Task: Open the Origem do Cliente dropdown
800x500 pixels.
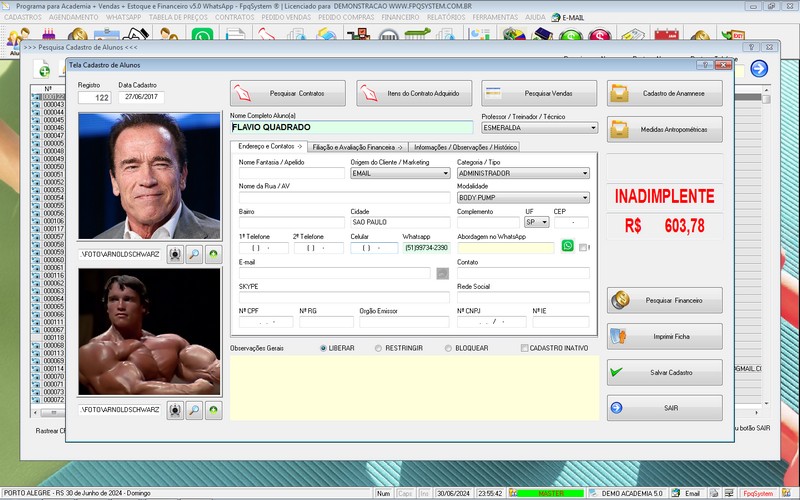Action: click(445, 173)
